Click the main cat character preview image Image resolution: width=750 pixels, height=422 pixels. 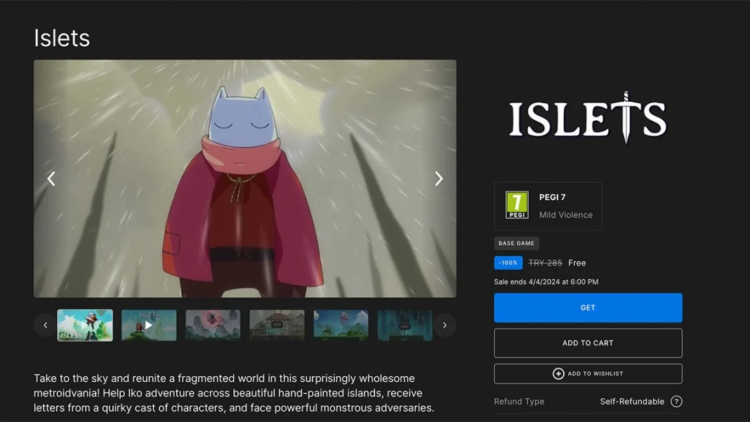[245, 179]
